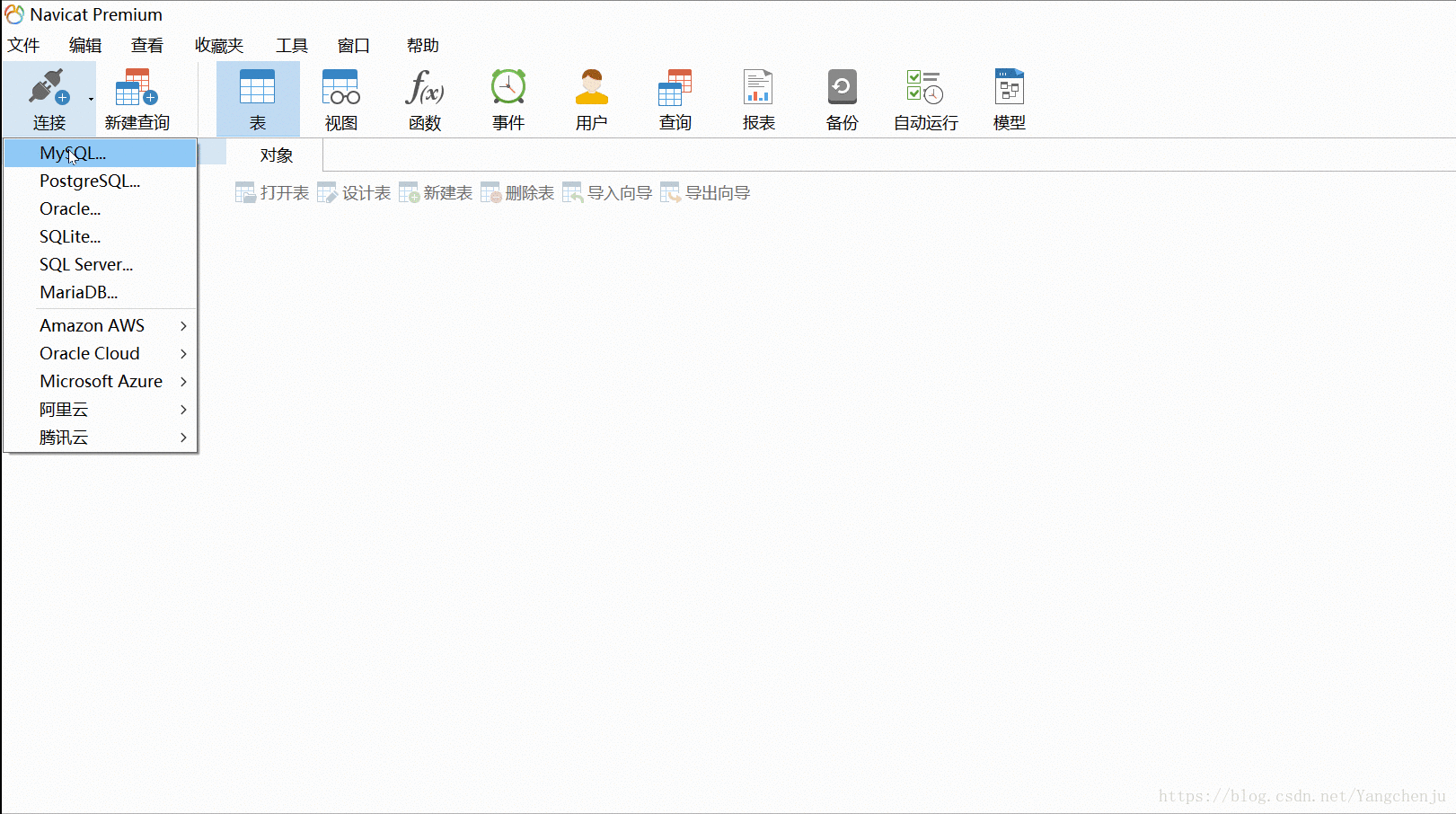The height and width of the screenshot is (814, 1456).
Task: Select the 表 (Tables) view icon
Action: click(258, 97)
